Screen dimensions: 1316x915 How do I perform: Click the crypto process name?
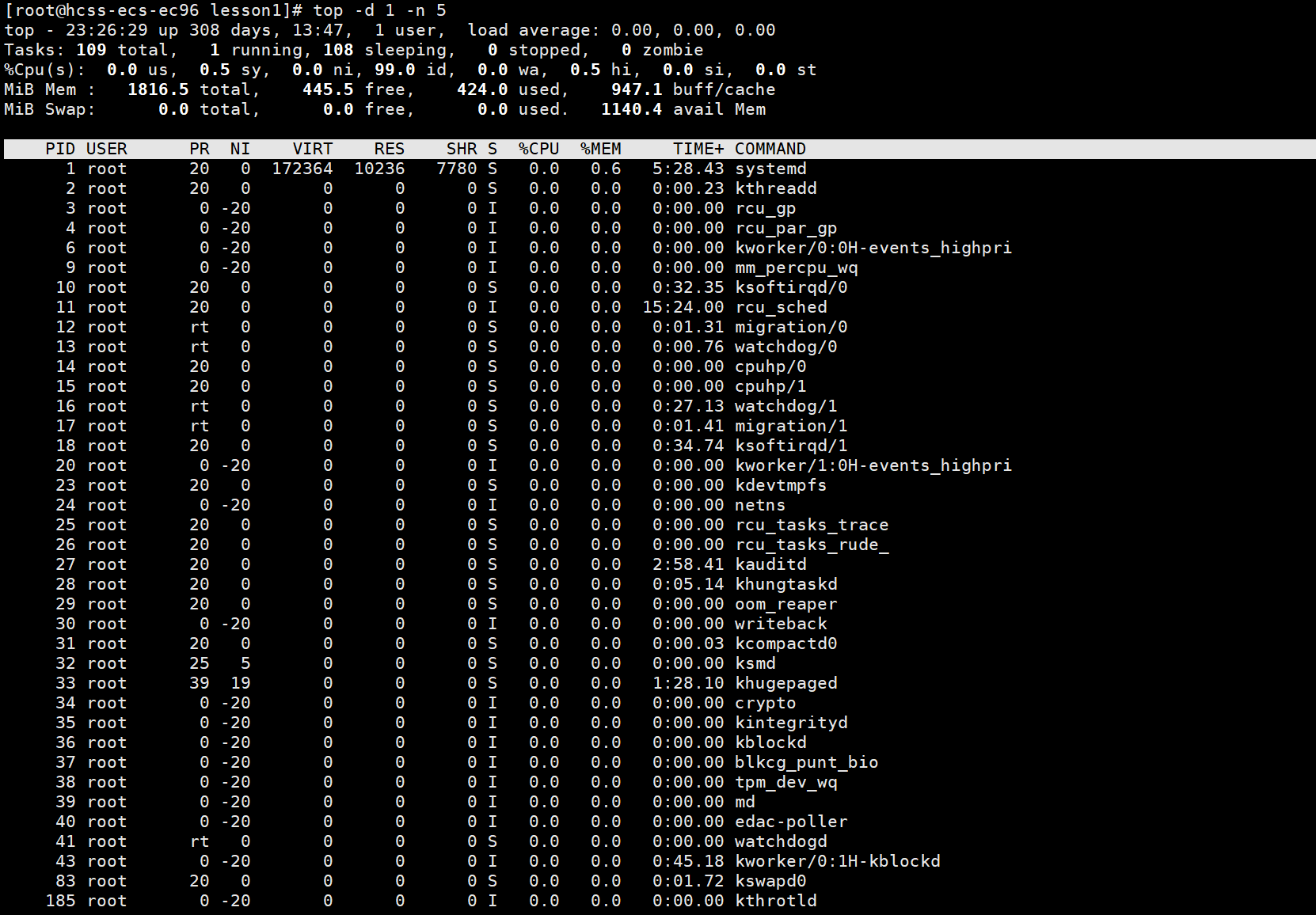[x=766, y=703]
